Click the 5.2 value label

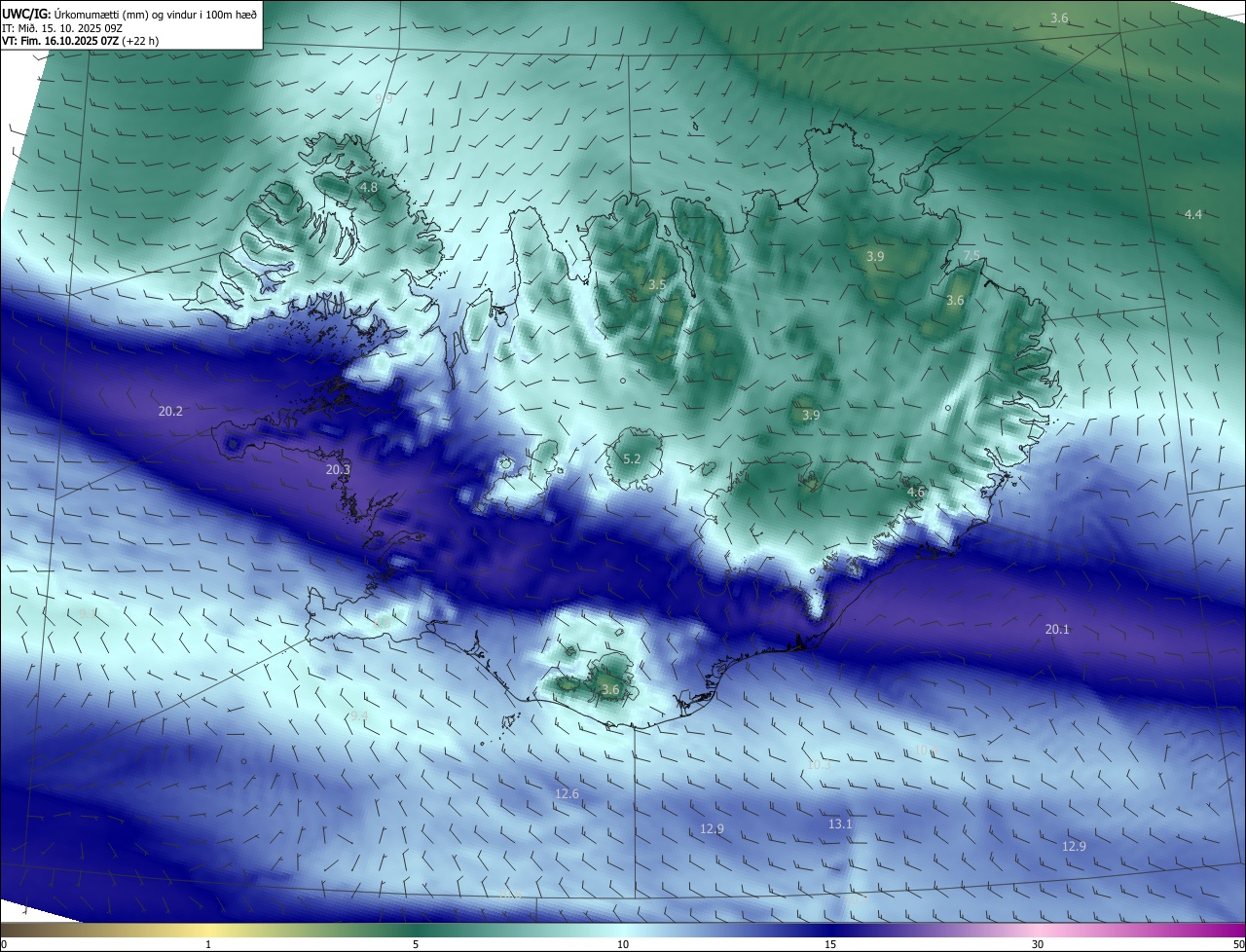pos(632,459)
